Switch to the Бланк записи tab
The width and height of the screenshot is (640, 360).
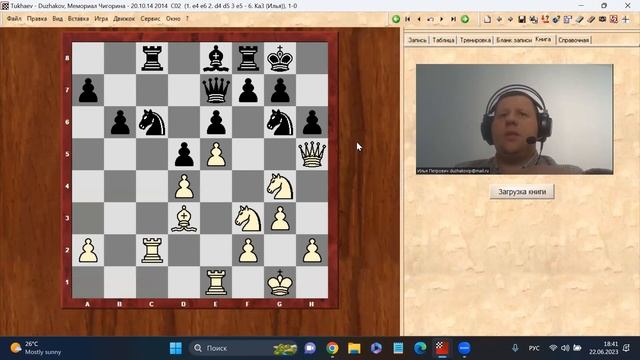pos(514,40)
